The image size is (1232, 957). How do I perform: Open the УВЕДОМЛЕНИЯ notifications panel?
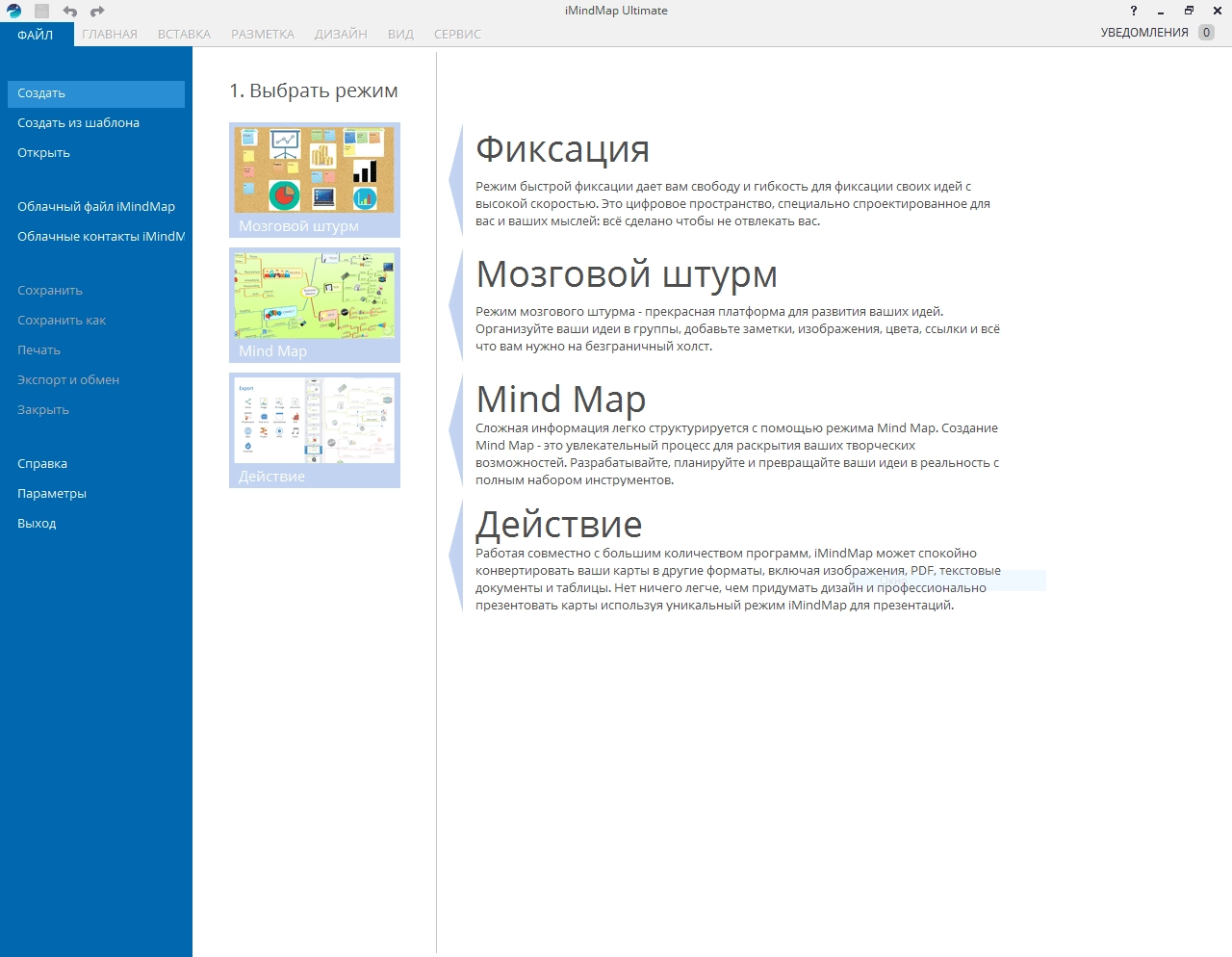click(1144, 33)
